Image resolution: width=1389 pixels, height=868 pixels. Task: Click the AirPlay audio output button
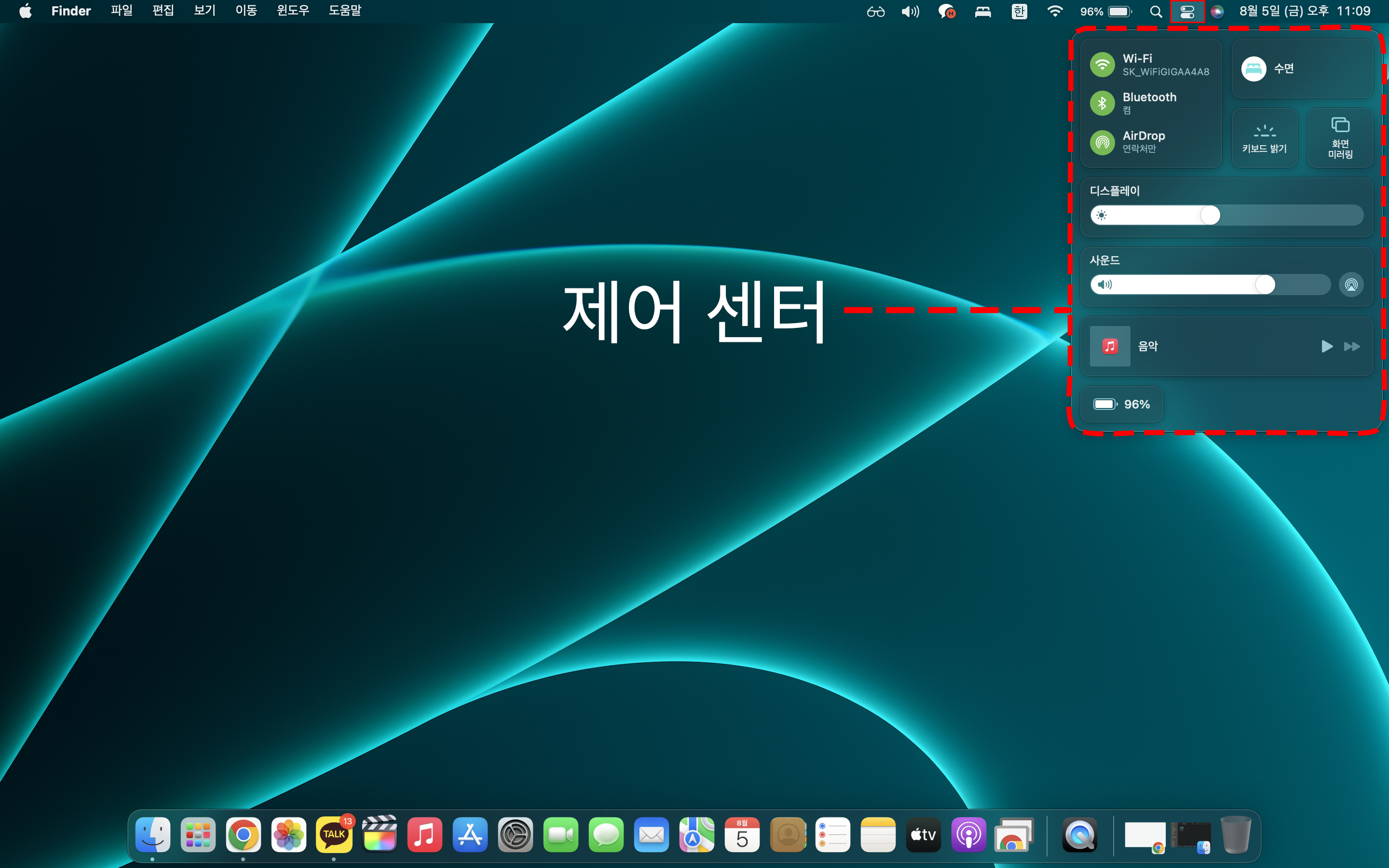(1351, 285)
